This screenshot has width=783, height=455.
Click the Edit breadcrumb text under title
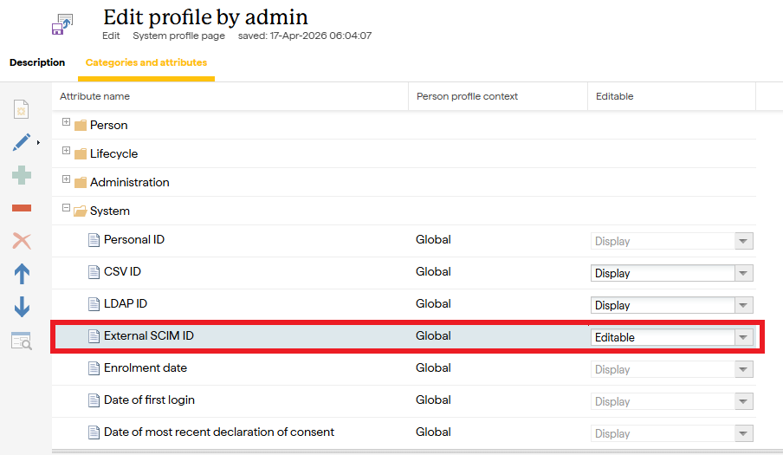click(111, 36)
